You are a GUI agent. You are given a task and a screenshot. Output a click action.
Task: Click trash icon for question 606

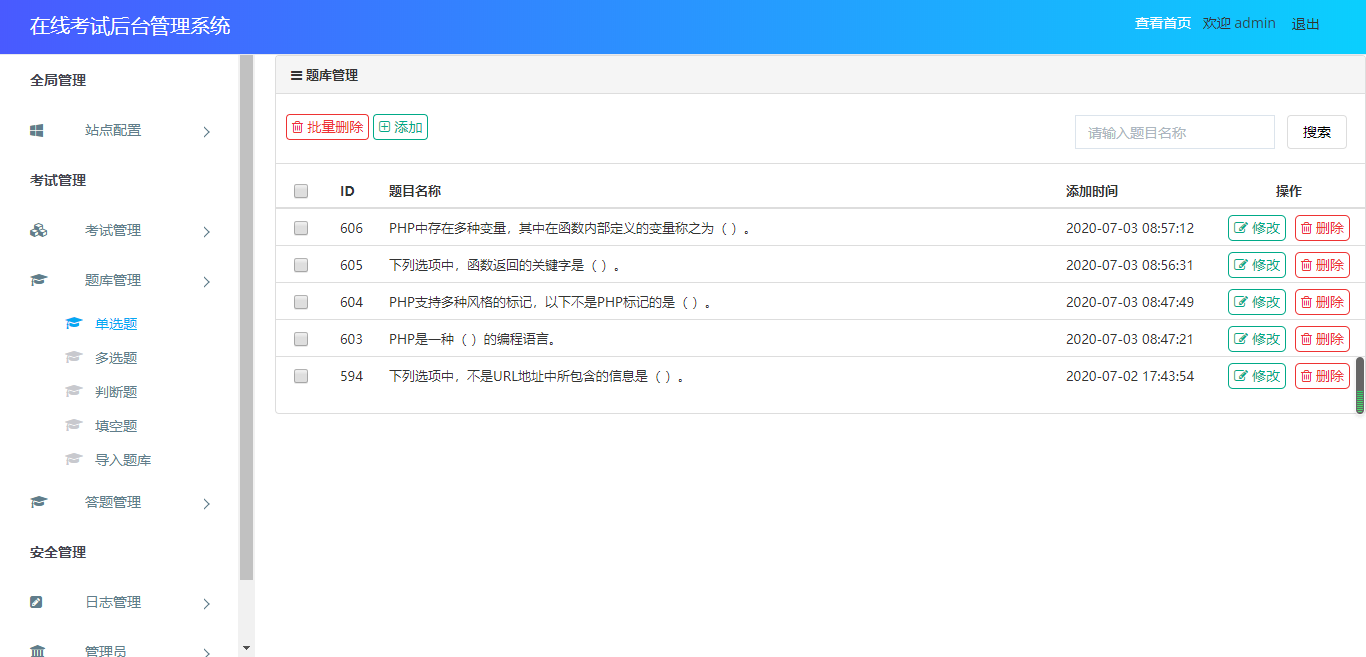pyautogui.click(x=1306, y=228)
